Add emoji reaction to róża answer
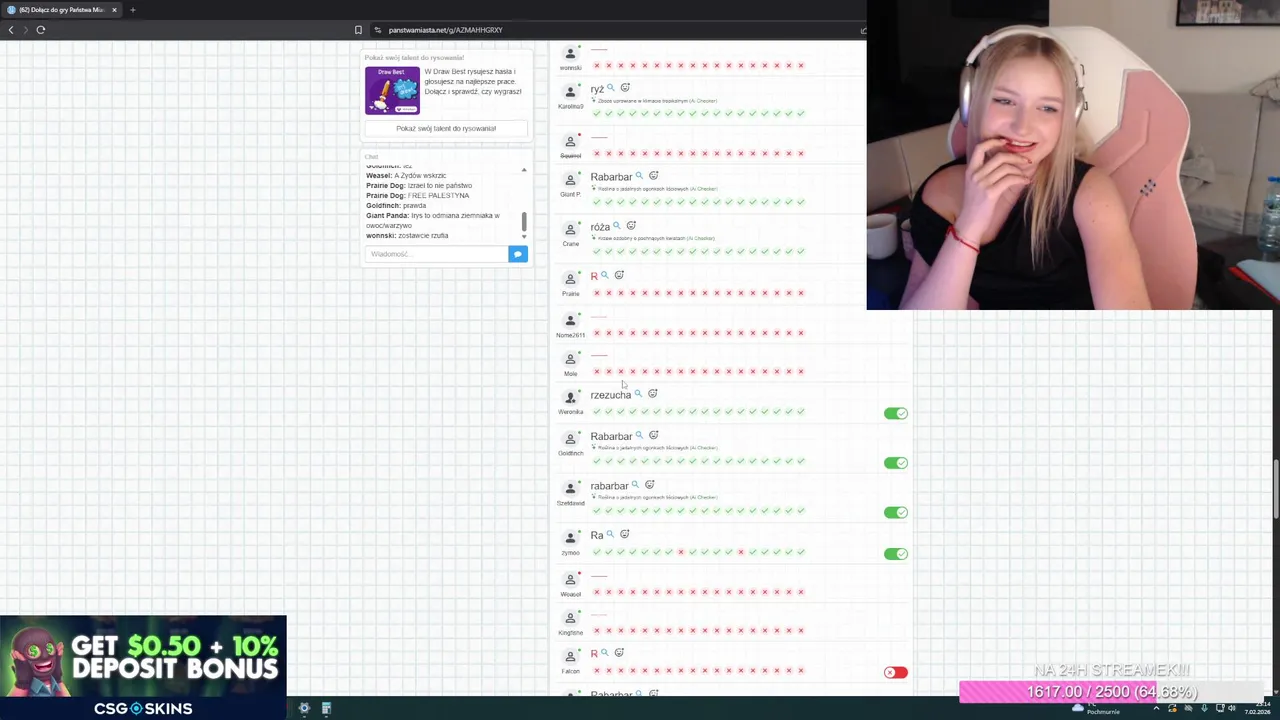The height and width of the screenshot is (720, 1280). [x=631, y=226]
